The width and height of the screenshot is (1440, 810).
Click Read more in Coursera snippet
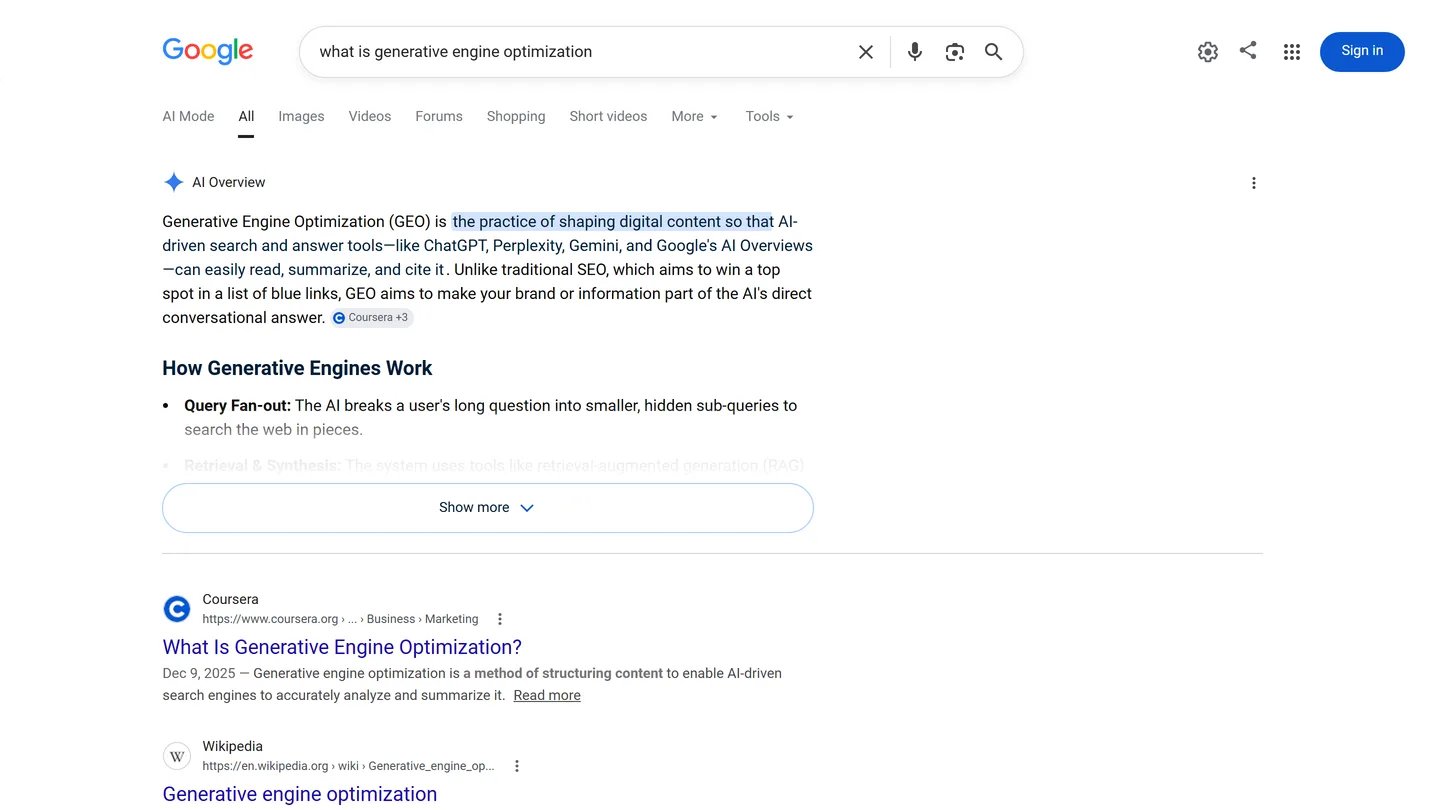tap(547, 695)
